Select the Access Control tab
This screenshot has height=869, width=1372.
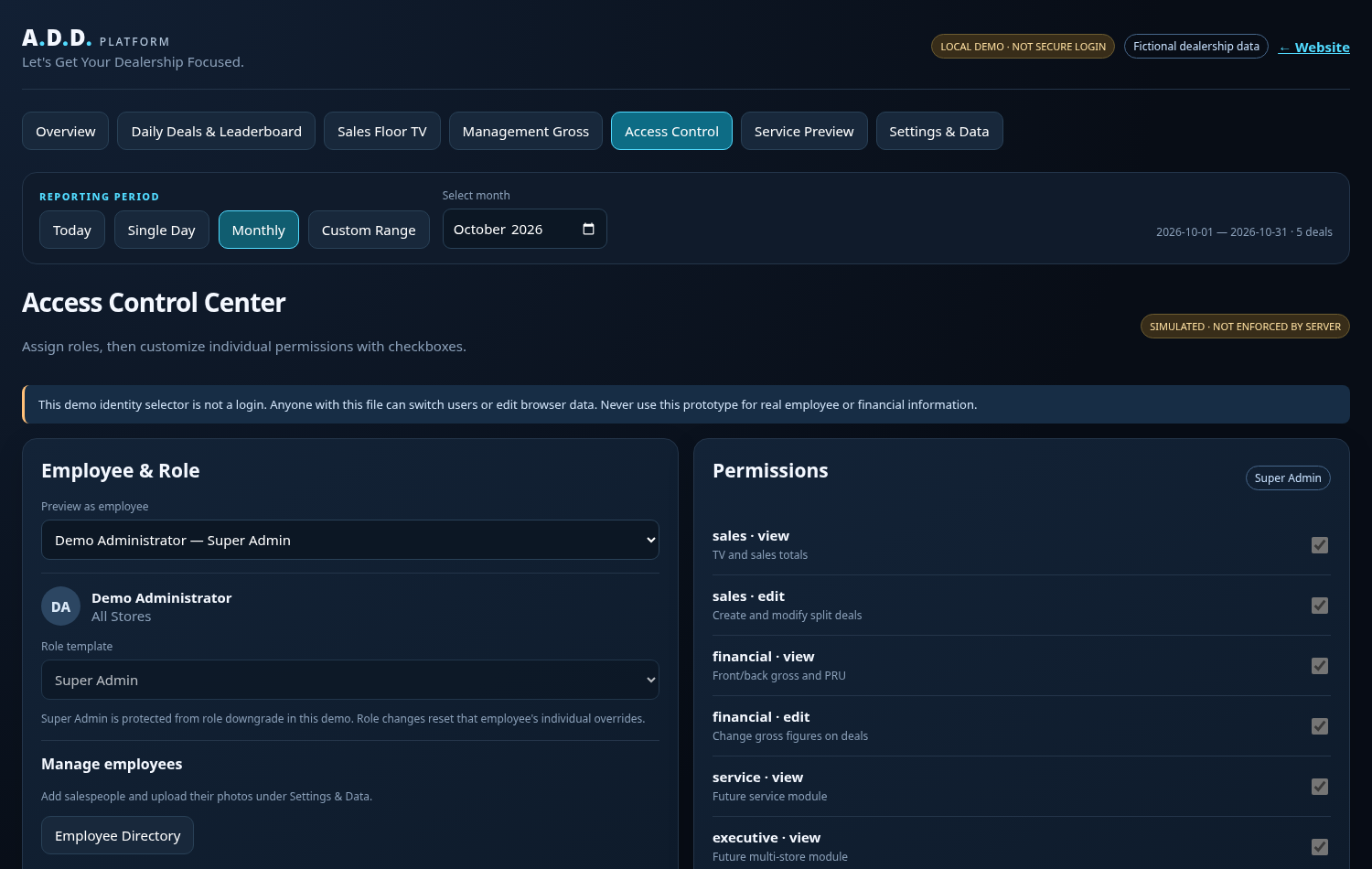pos(671,131)
